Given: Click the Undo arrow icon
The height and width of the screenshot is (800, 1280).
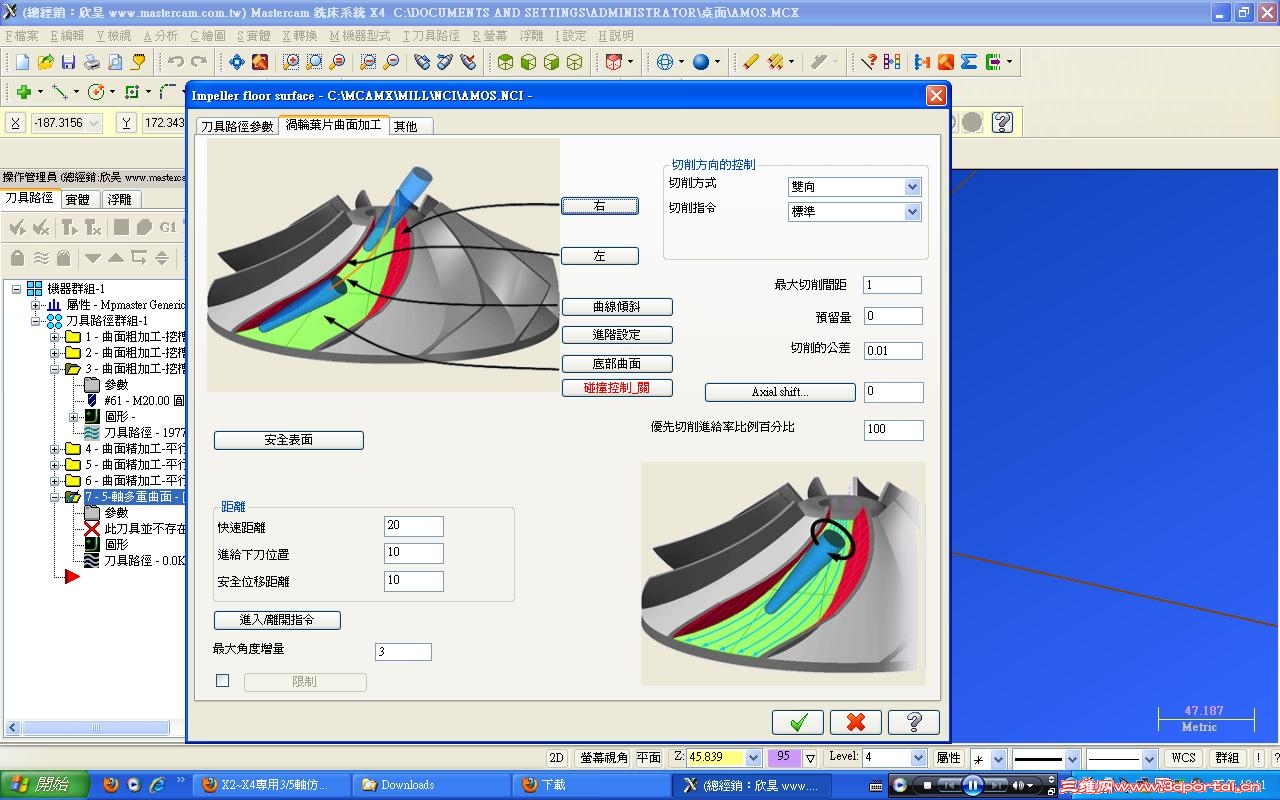Looking at the screenshot, I should (176, 62).
